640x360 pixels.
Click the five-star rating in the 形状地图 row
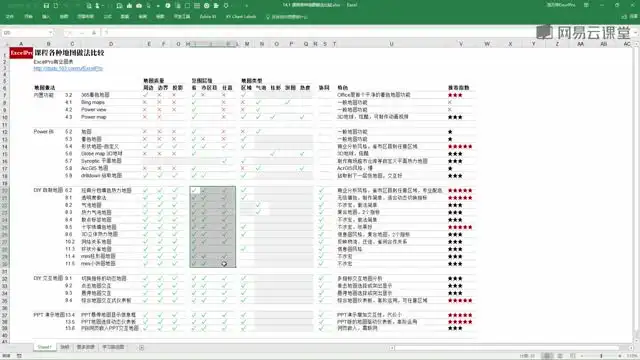coord(460,147)
